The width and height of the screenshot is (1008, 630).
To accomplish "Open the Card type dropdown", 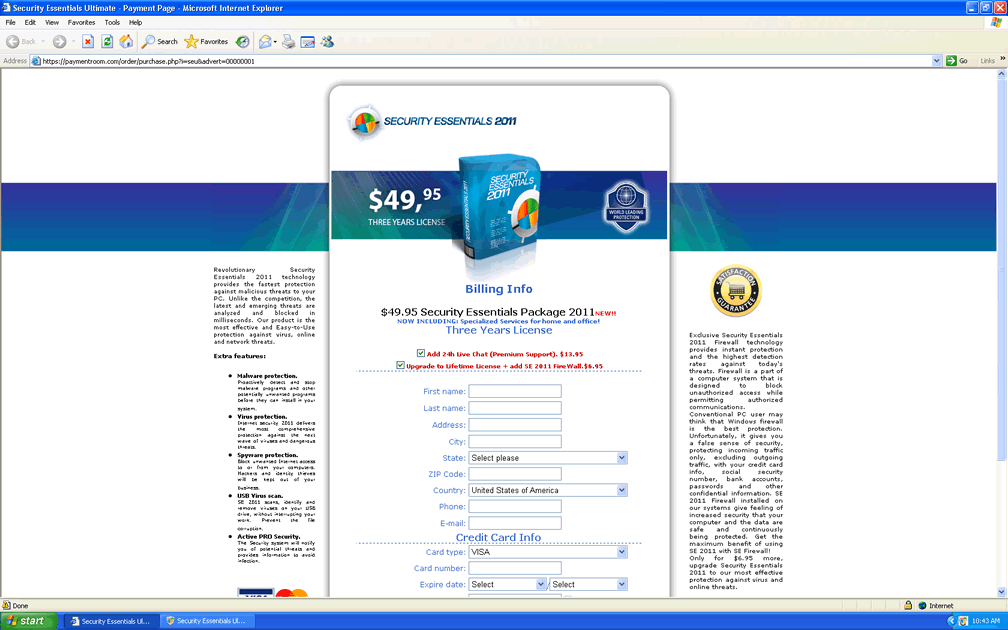I will click(547, 552).
